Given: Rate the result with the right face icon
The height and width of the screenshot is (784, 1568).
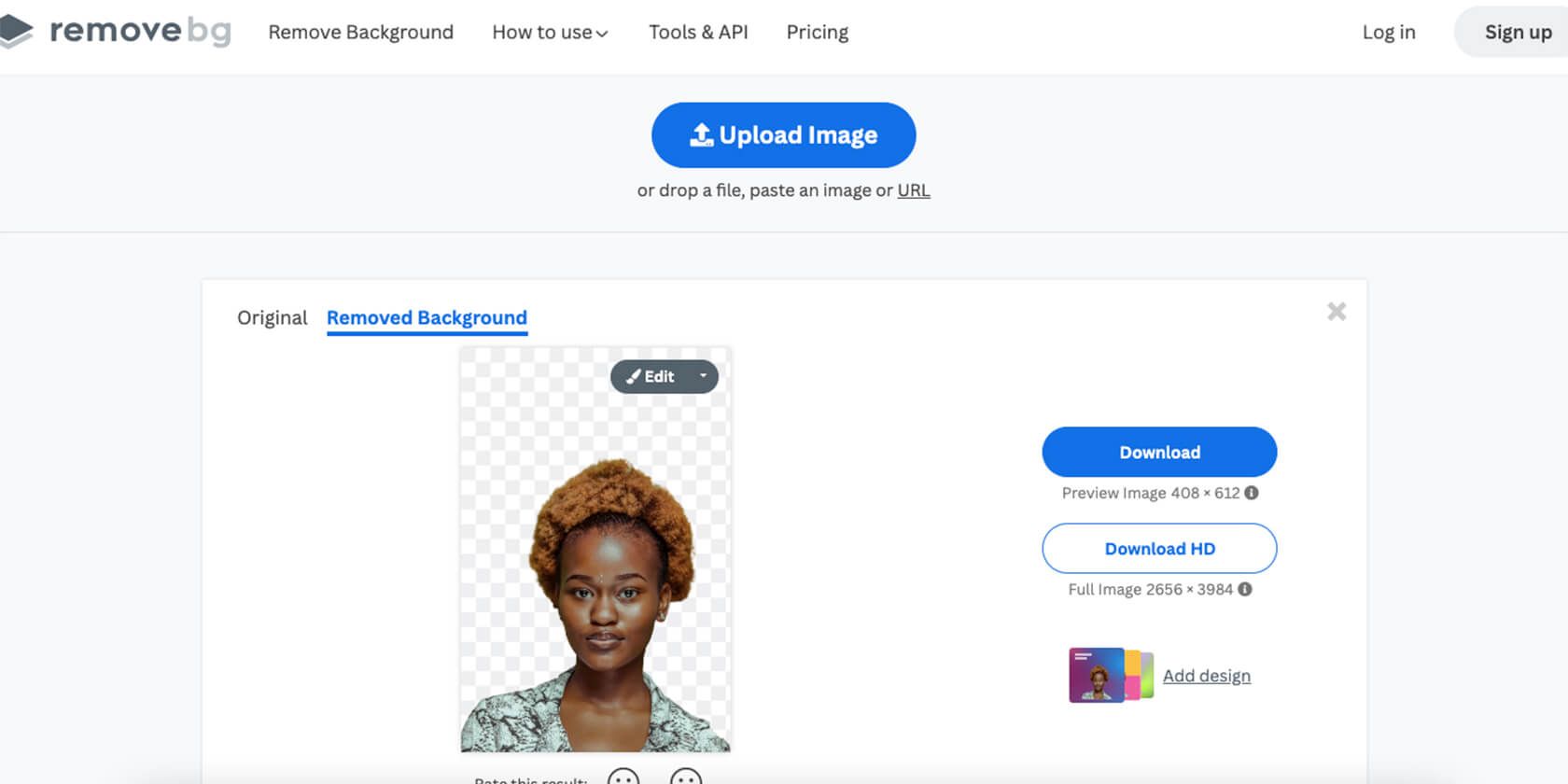Looking at the screenshot, I should click(x=686, y=777).
